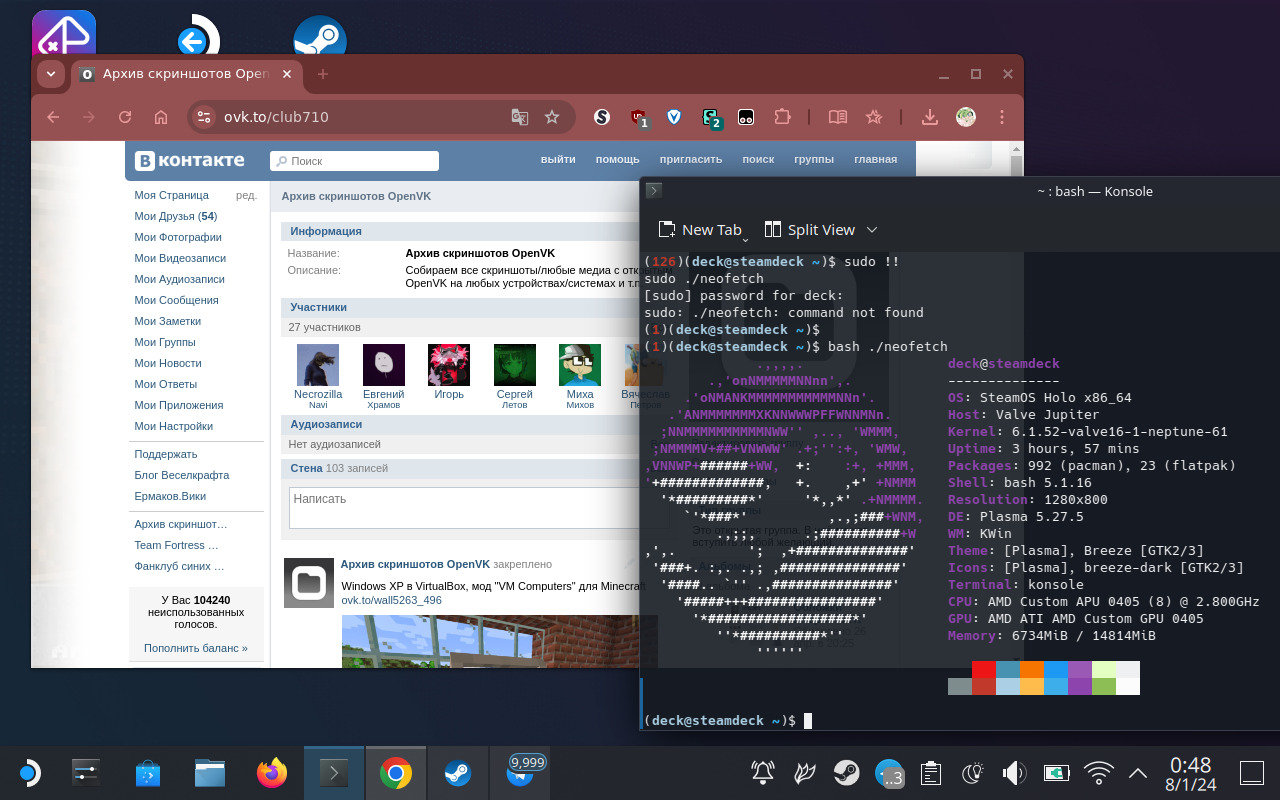Open the battery status tray icon
Screen dimensions: 1280x800
click(x=1056, y=773)
